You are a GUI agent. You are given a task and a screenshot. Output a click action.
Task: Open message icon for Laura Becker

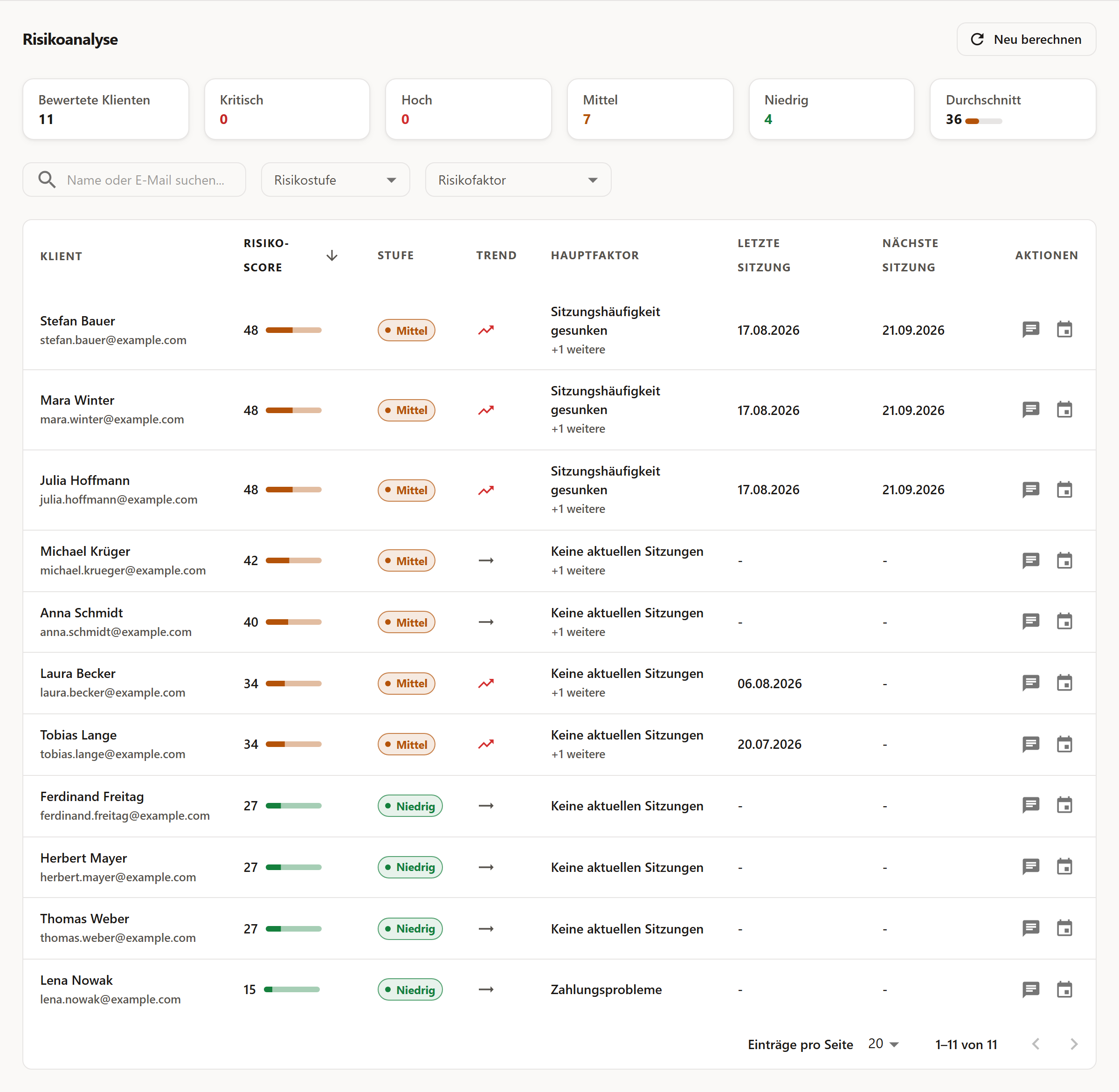(x=1031, y=683)
